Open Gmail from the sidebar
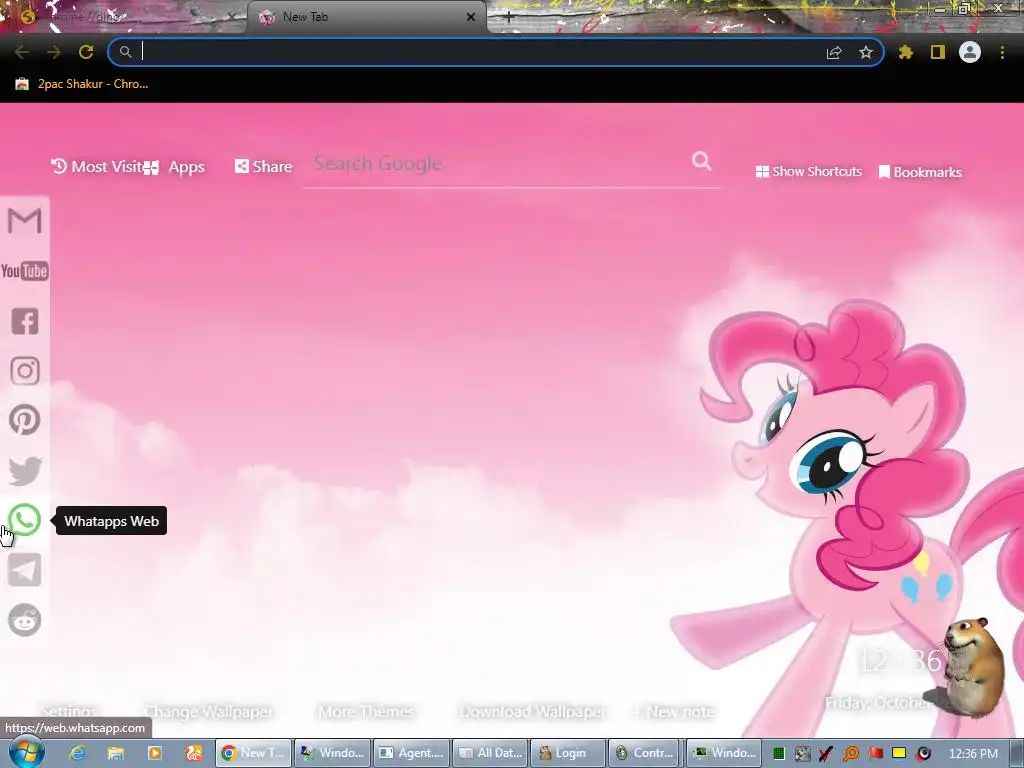 click(25, 220)
